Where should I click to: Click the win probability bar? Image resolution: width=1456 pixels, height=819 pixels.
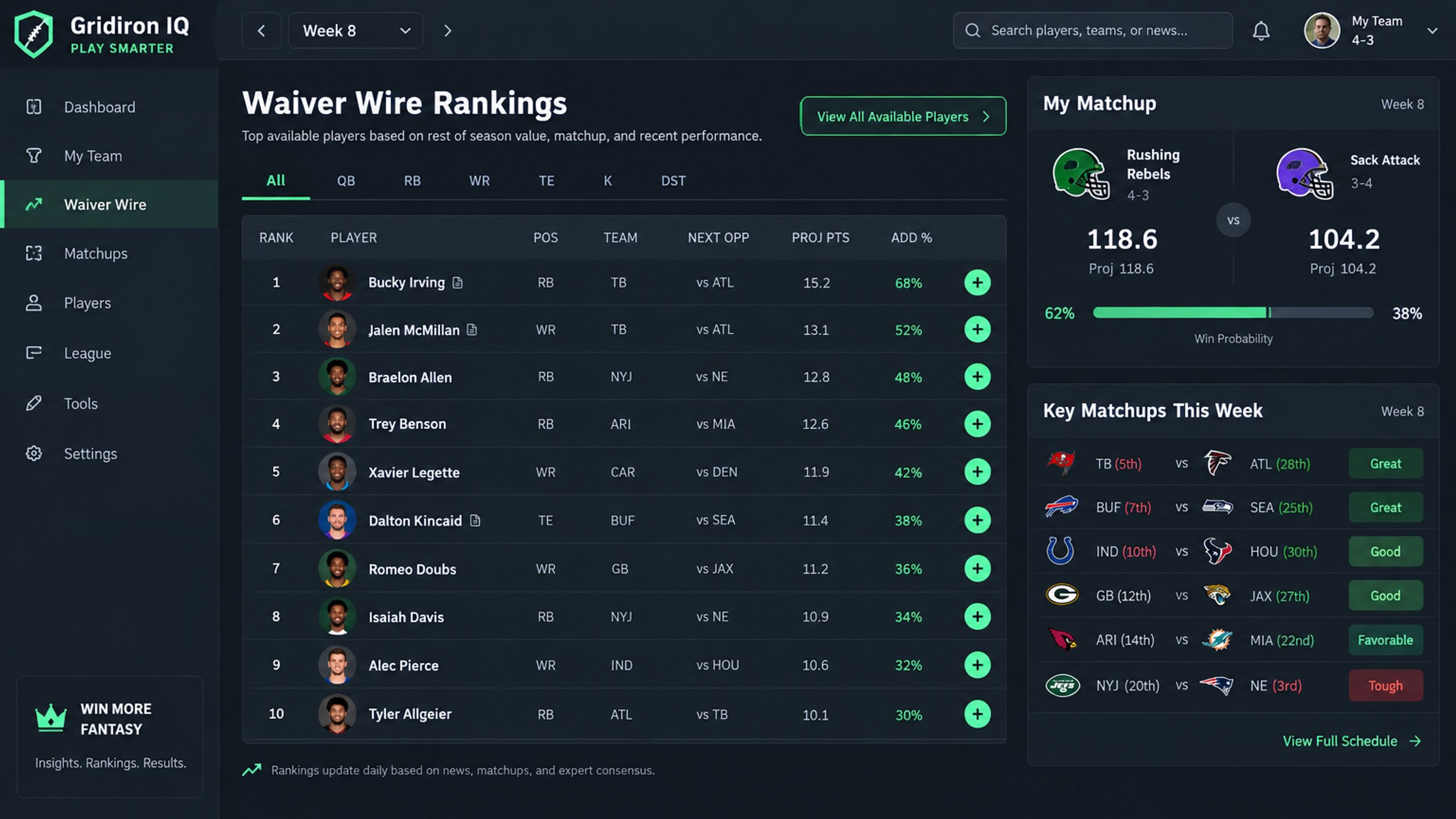click(1233, 313)
